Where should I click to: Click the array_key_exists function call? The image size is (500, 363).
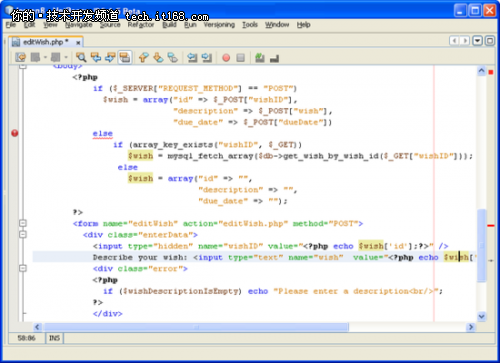(x=172, y=145)
